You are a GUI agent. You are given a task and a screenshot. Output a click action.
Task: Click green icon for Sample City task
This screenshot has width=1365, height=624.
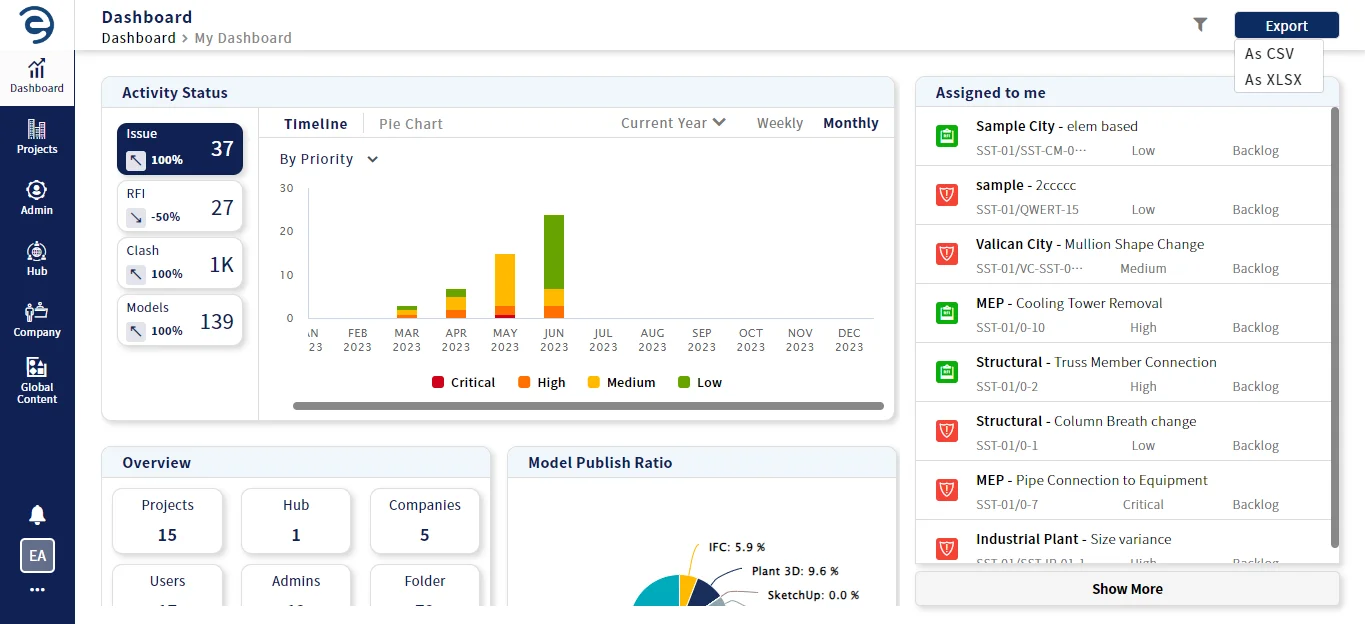[947, 137]
